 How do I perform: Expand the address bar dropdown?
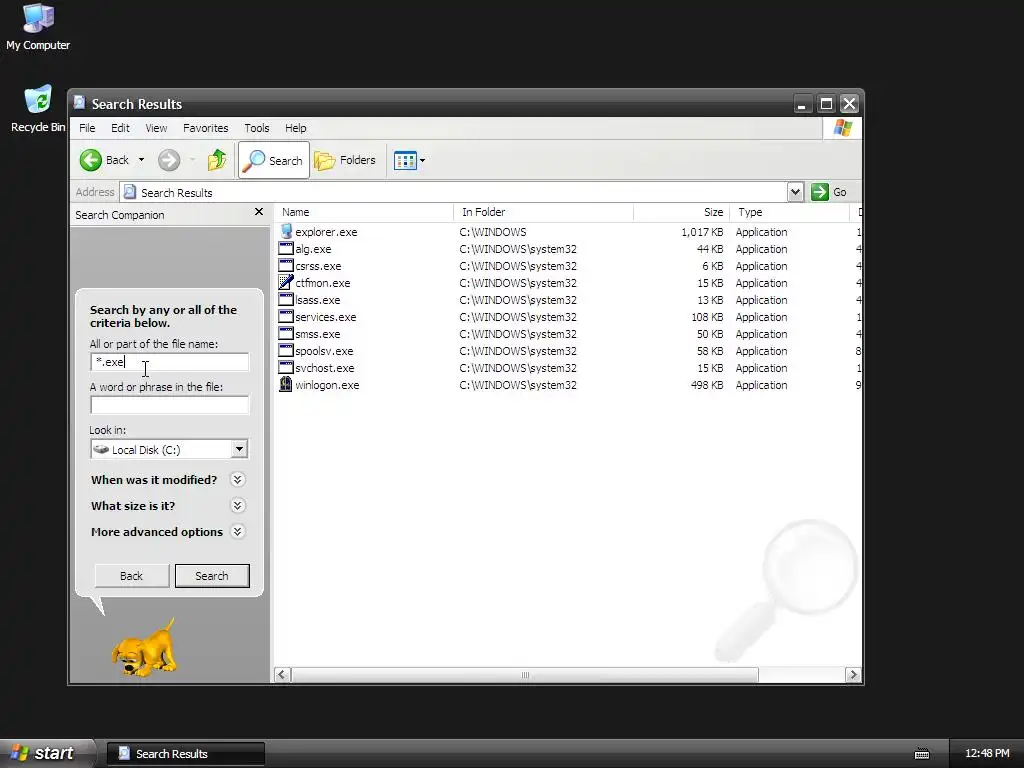(x=795, y=192)
